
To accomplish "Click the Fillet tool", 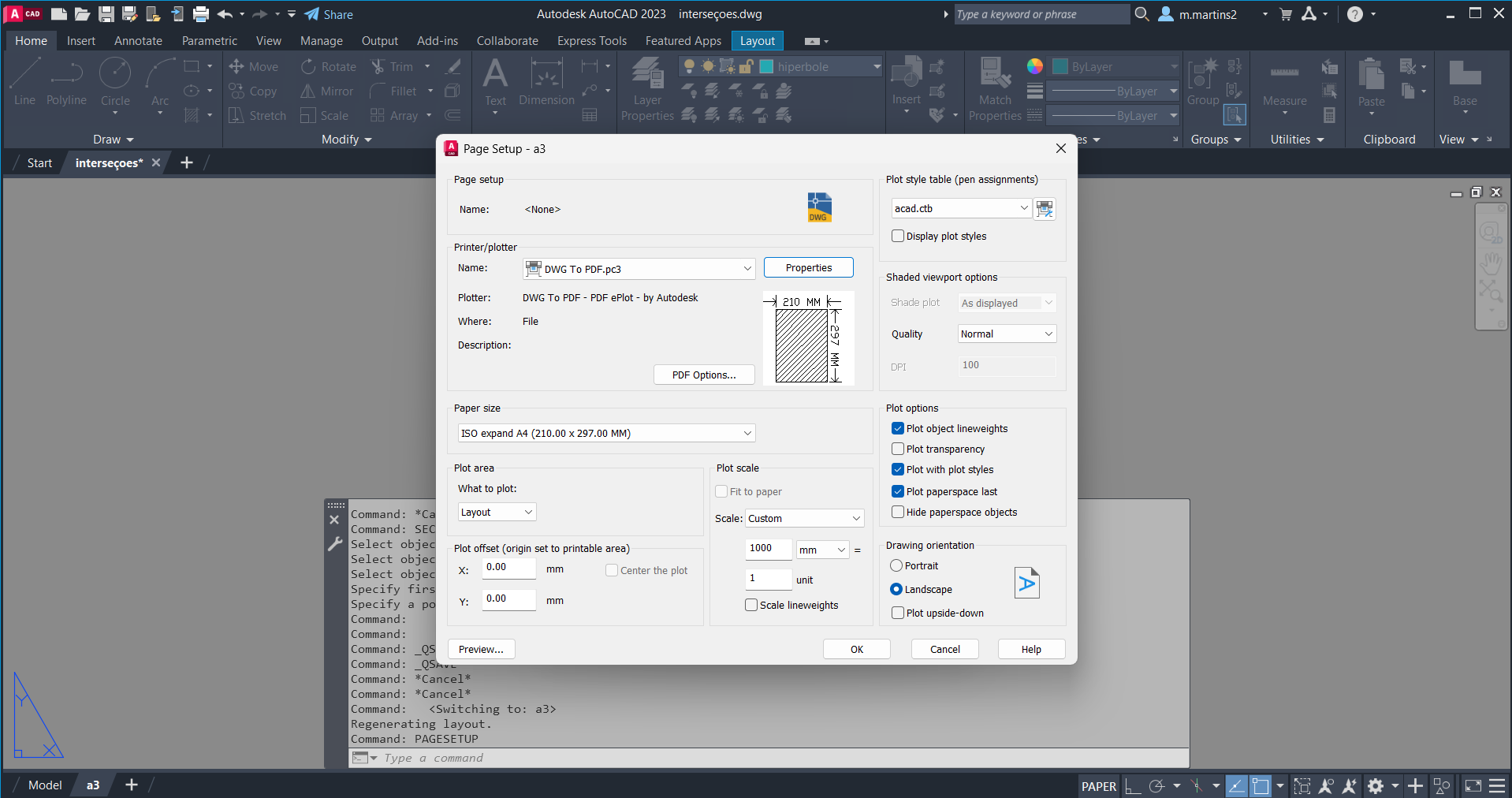I will pos(393,91).
